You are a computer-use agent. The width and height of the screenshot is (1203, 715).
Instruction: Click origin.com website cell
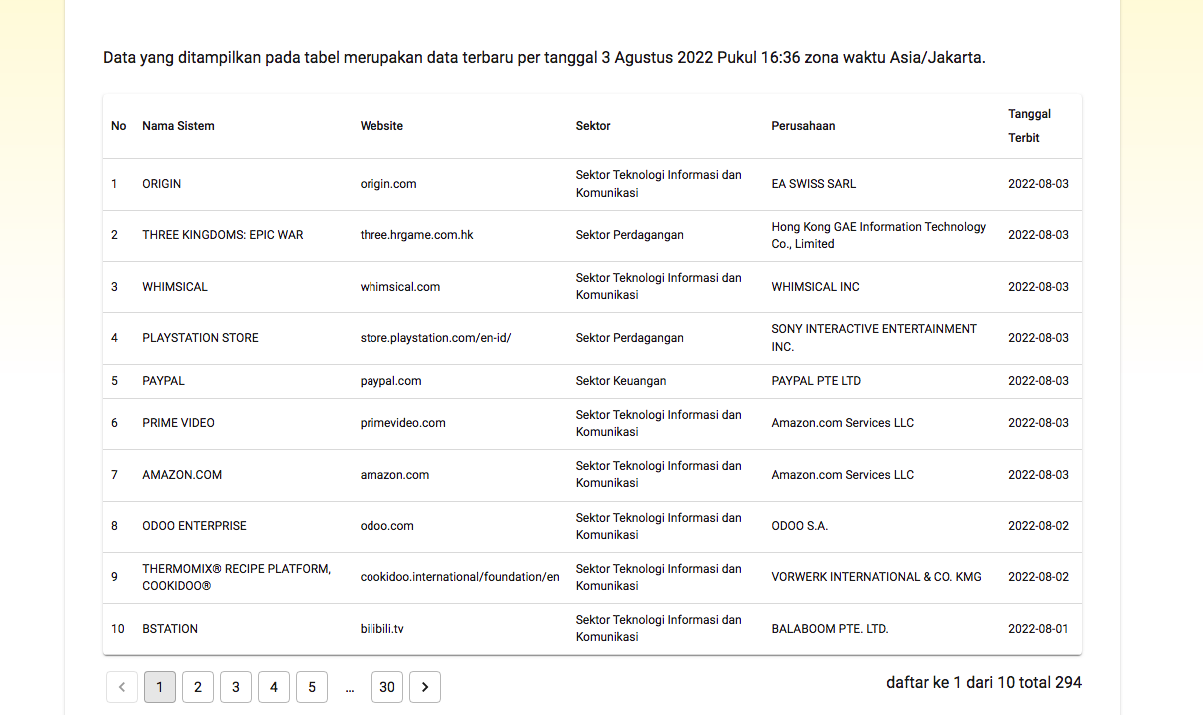pyautogui.click(x=389, y=184)
